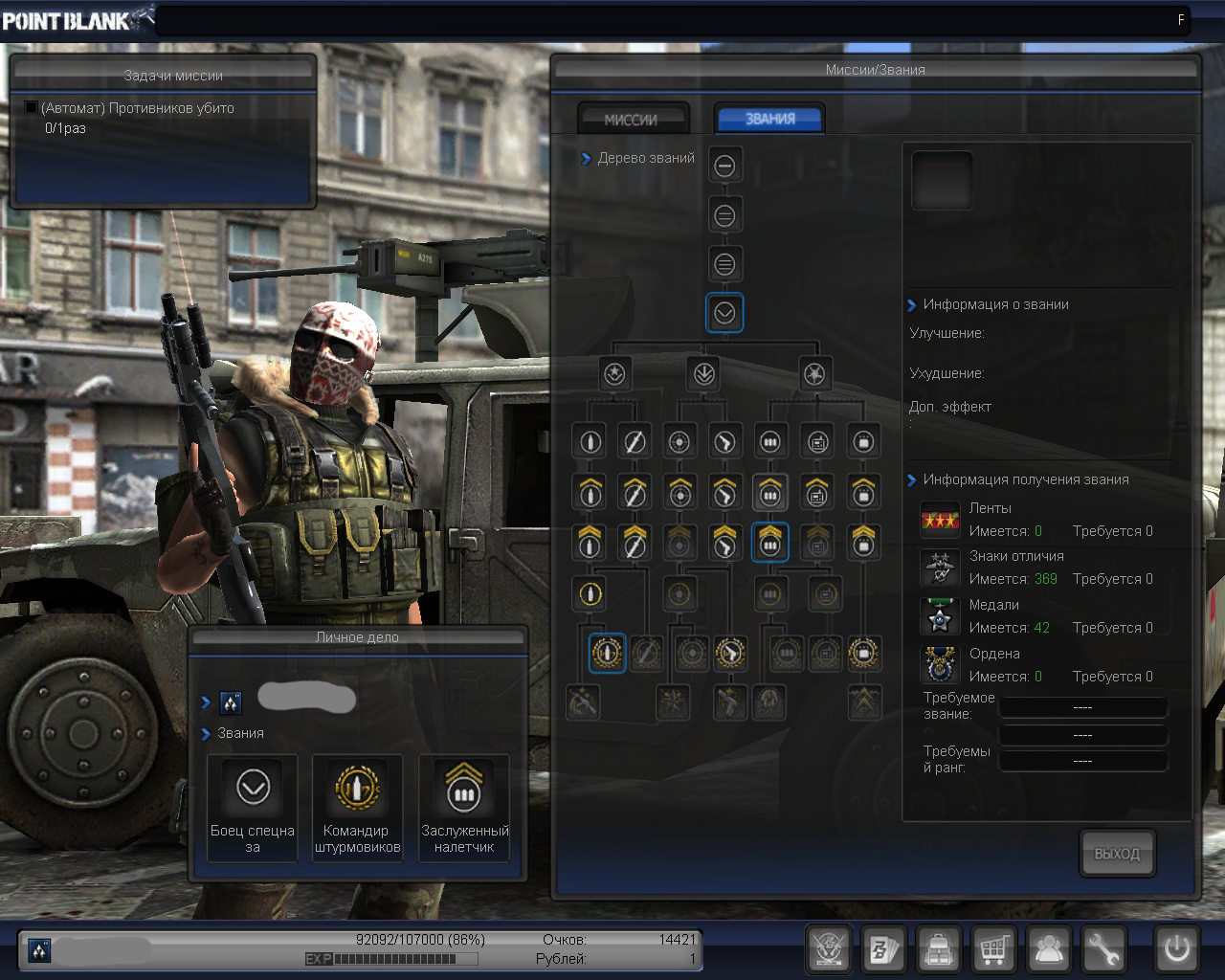
Task: Select the three-bar rank node
Action: click(x=724, y=263)
